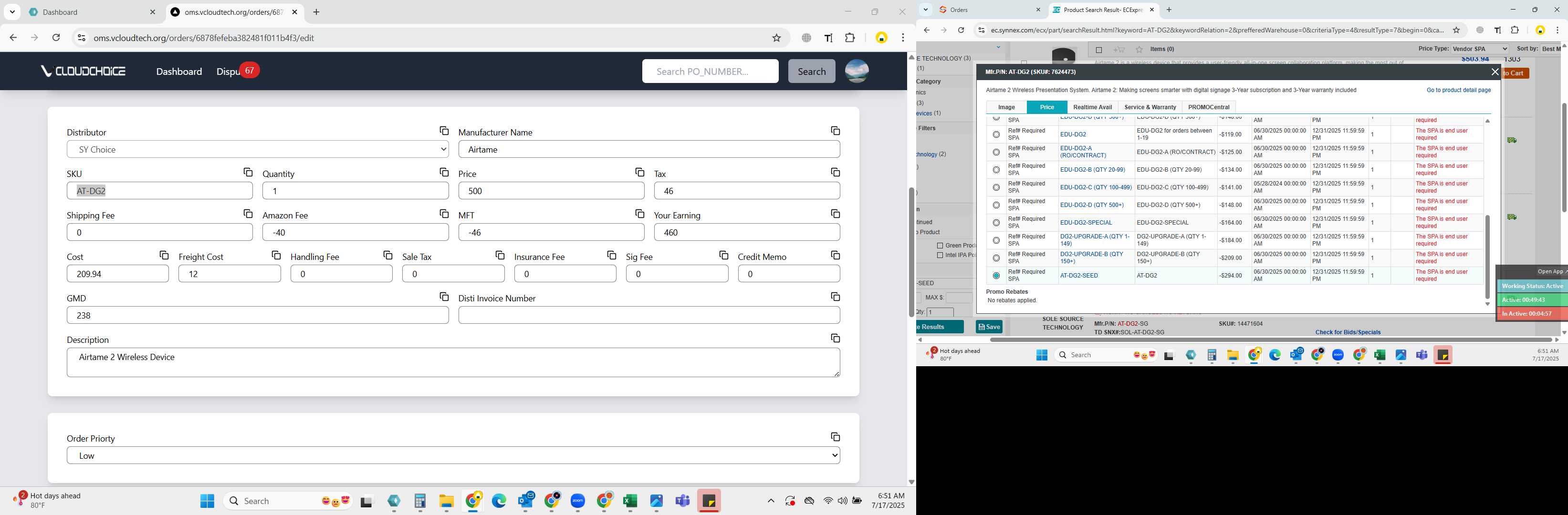Copy the Cost field value
This screenshot has height=515, width=1568.
pos(164,255)
